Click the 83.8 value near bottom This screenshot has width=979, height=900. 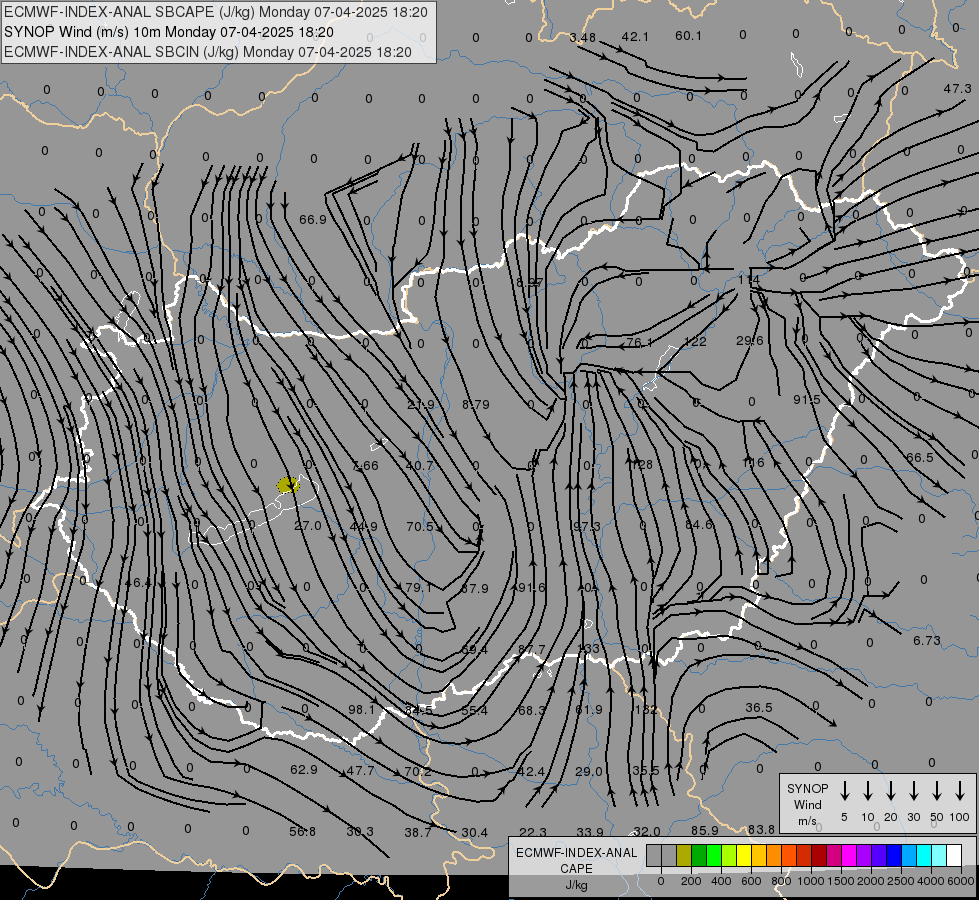coord(761,829)
